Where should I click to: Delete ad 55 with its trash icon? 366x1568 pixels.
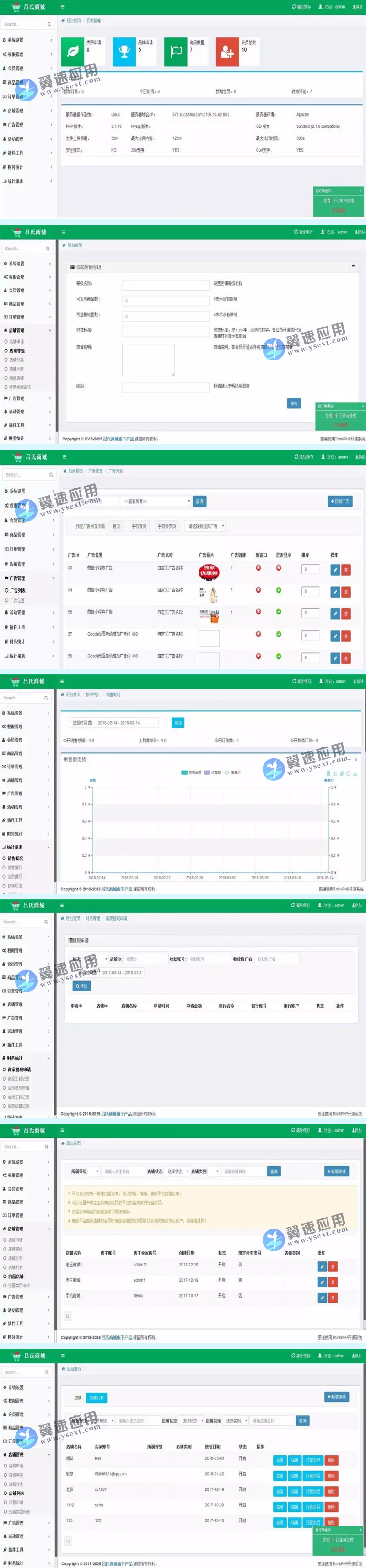coord(346,614)
